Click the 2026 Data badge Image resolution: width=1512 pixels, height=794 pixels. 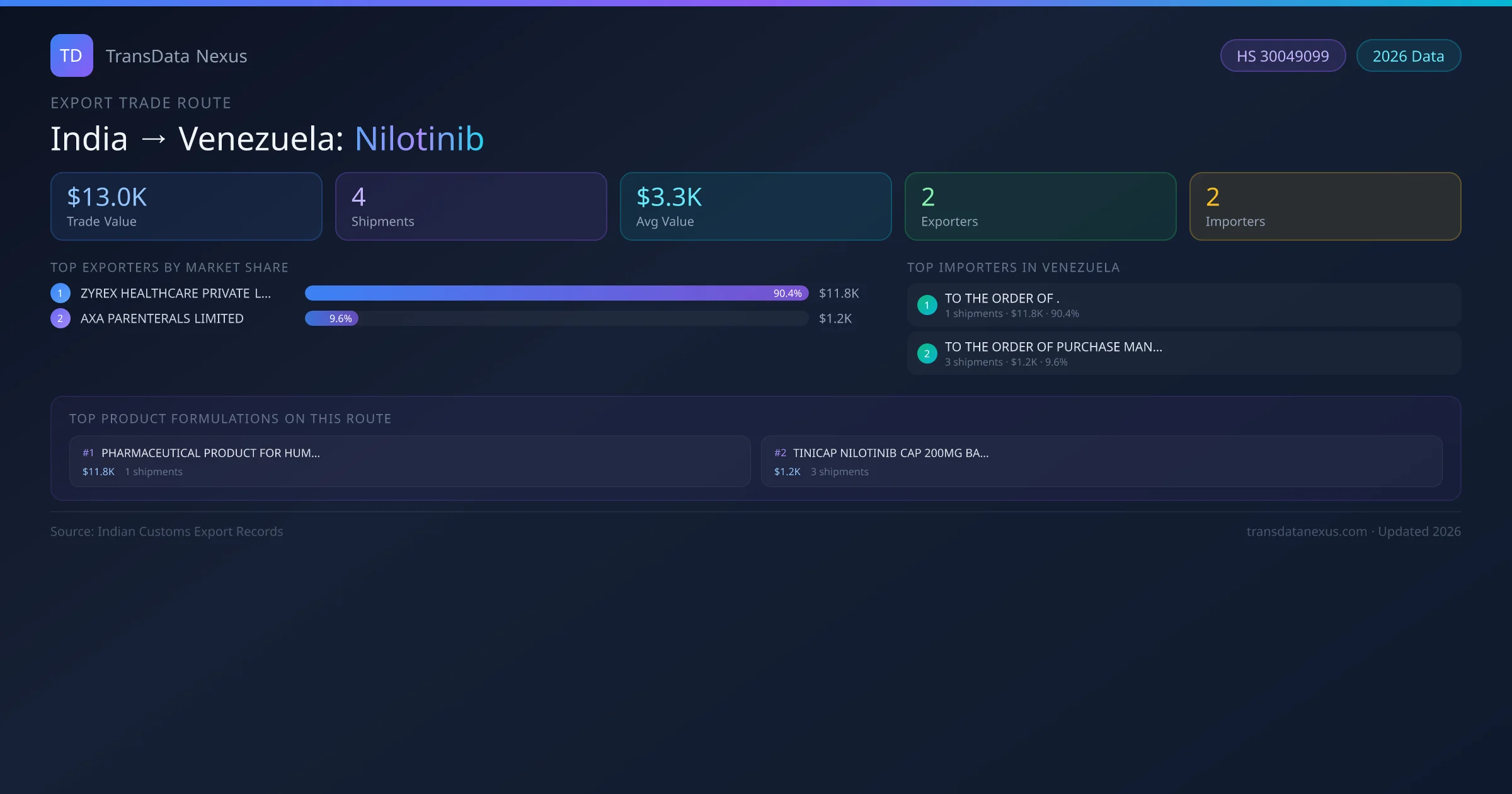pos(1408,56)
